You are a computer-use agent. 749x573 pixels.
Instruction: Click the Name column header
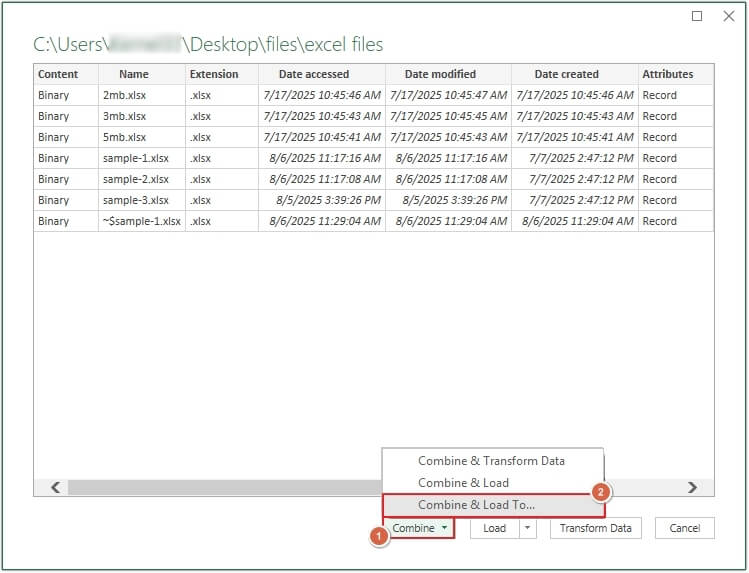(133, 74)
